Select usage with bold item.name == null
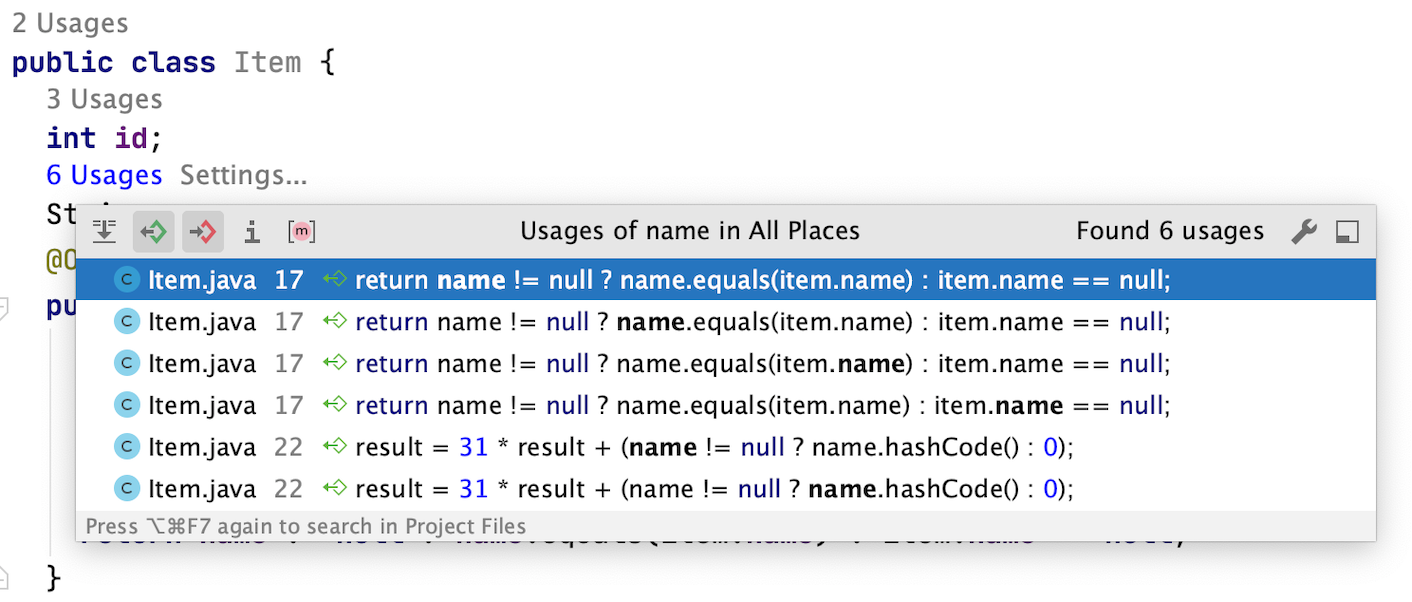 click(x=726, y=405)
